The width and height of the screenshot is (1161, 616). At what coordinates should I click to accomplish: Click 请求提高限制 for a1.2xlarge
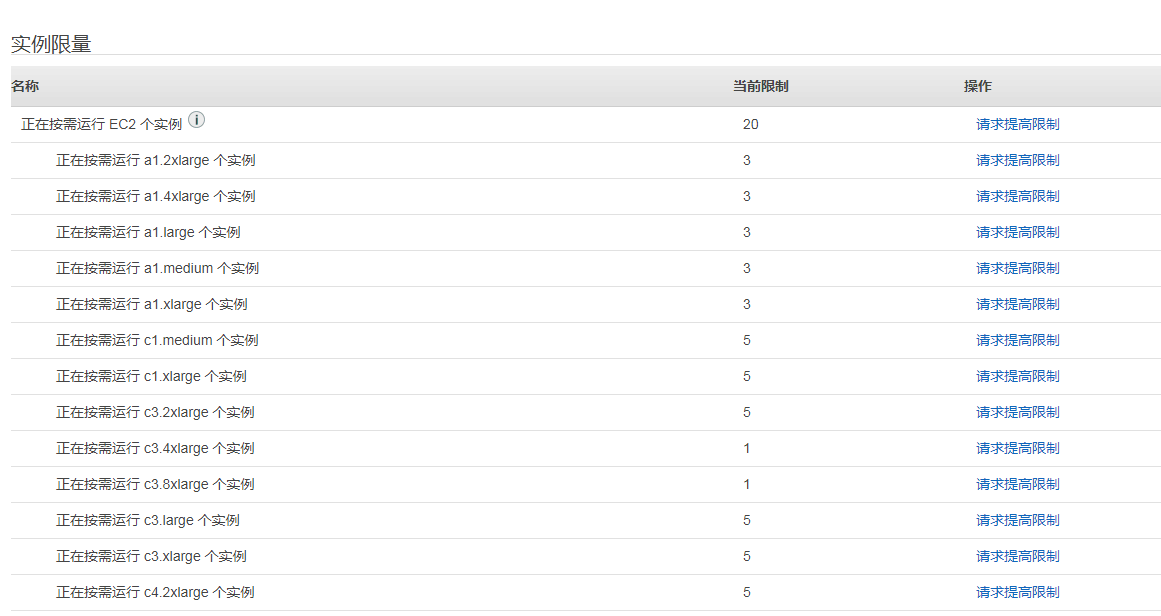point(1017,160)
